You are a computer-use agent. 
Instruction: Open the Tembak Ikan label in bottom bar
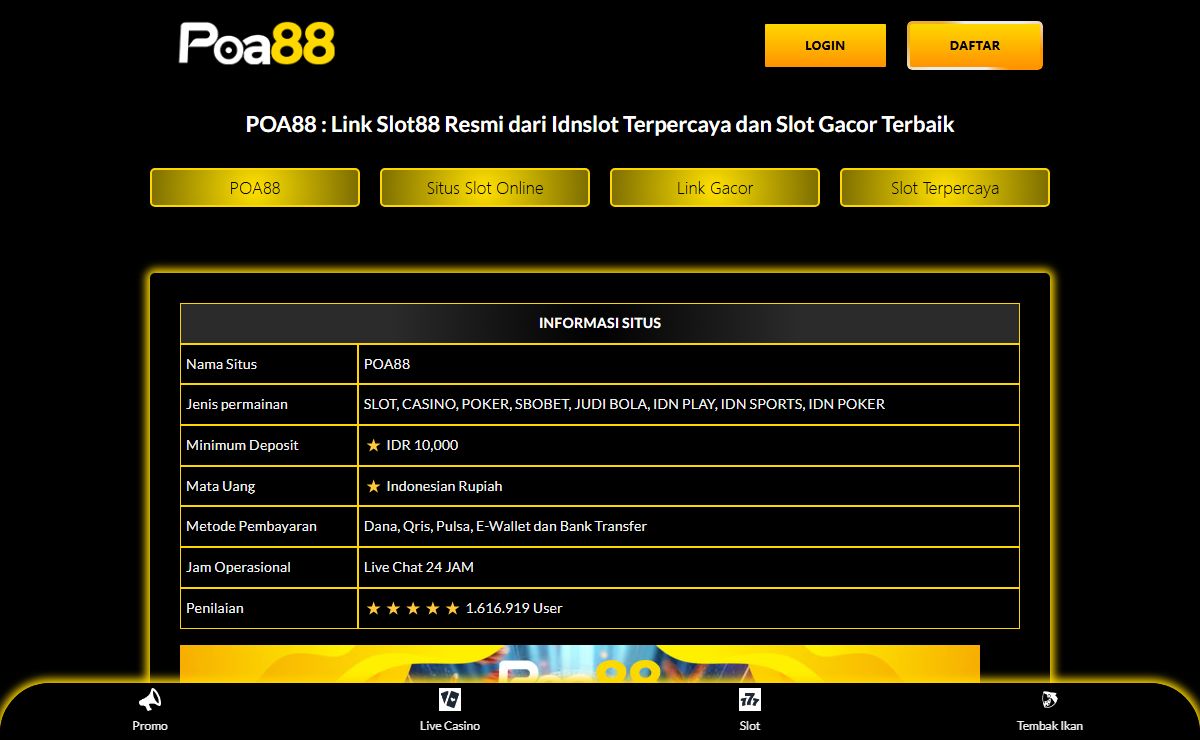[x=1050, y=726]
